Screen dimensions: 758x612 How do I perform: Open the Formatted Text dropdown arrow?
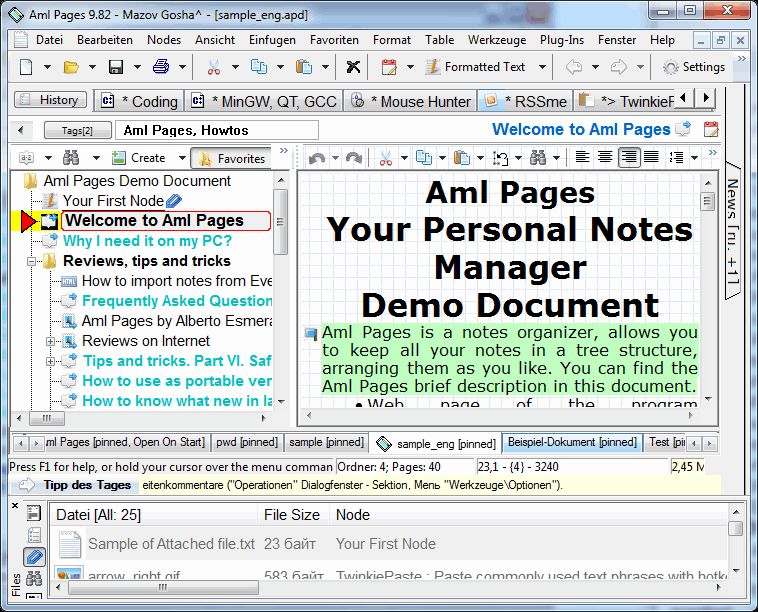pos(542,67)
